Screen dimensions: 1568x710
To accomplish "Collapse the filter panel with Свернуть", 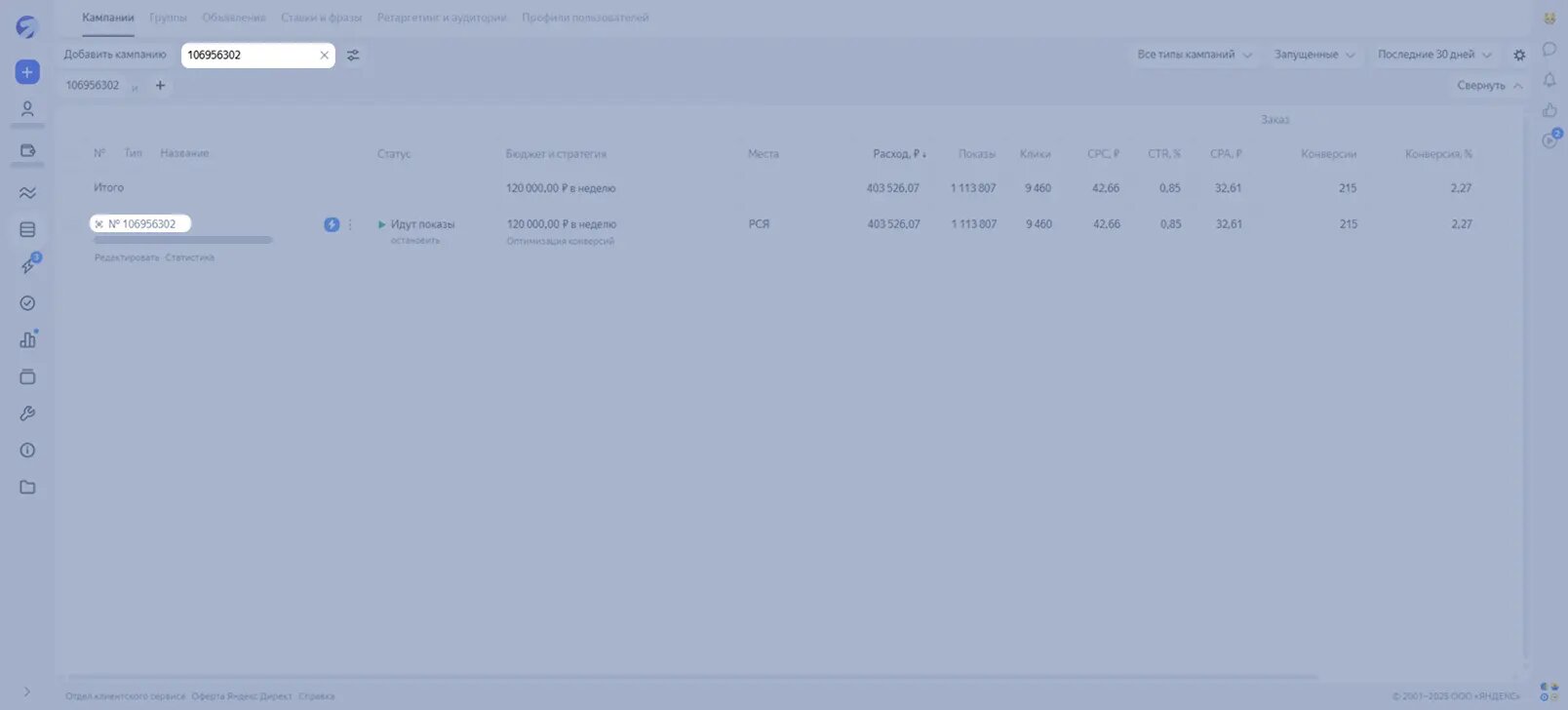I will coord(1490,86).
